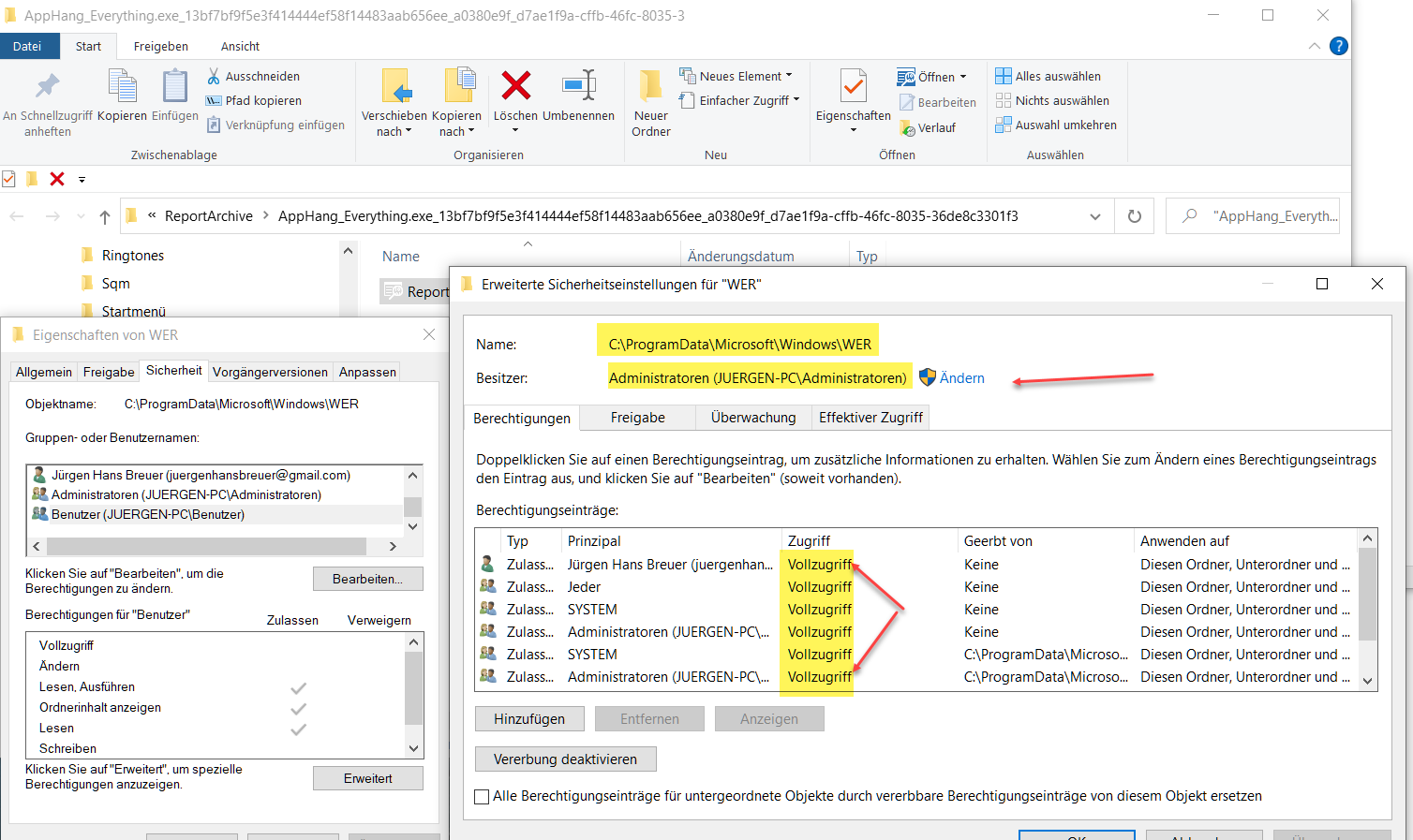
Task: Click the Umbenennen icon in ribbon
Action: [579, 86]
